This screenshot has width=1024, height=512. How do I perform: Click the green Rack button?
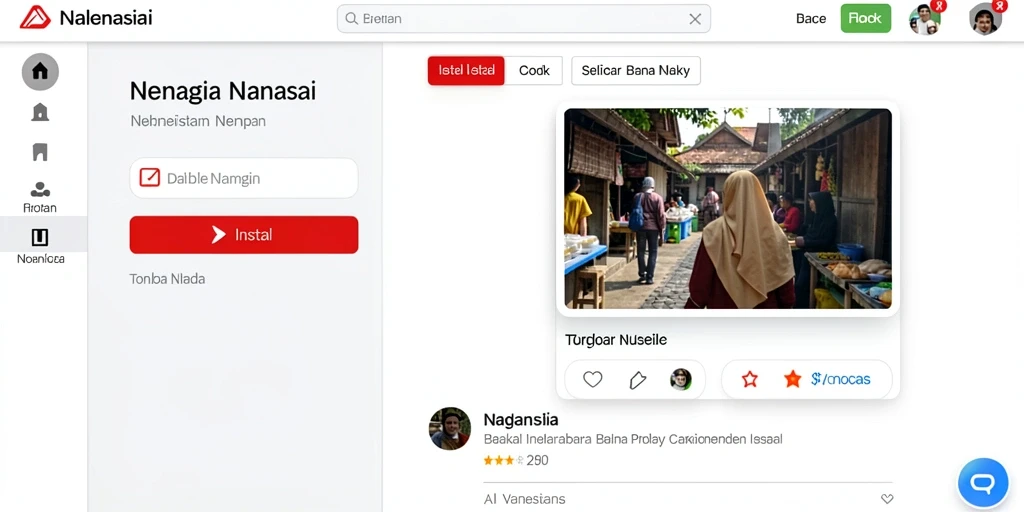[x=865, y=18]
